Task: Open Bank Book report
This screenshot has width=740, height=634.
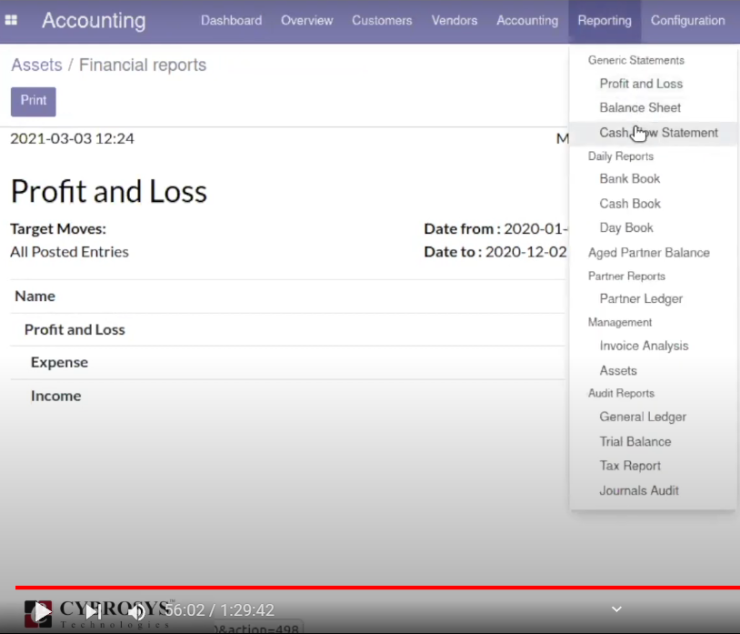Action: 630,179
